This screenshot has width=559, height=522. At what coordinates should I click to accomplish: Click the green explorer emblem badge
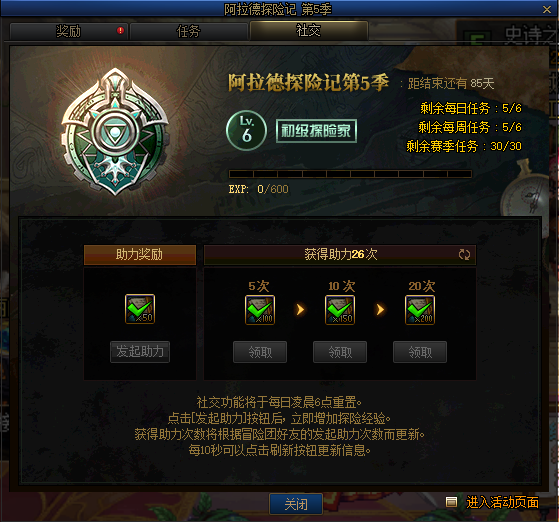click(115, 132)
